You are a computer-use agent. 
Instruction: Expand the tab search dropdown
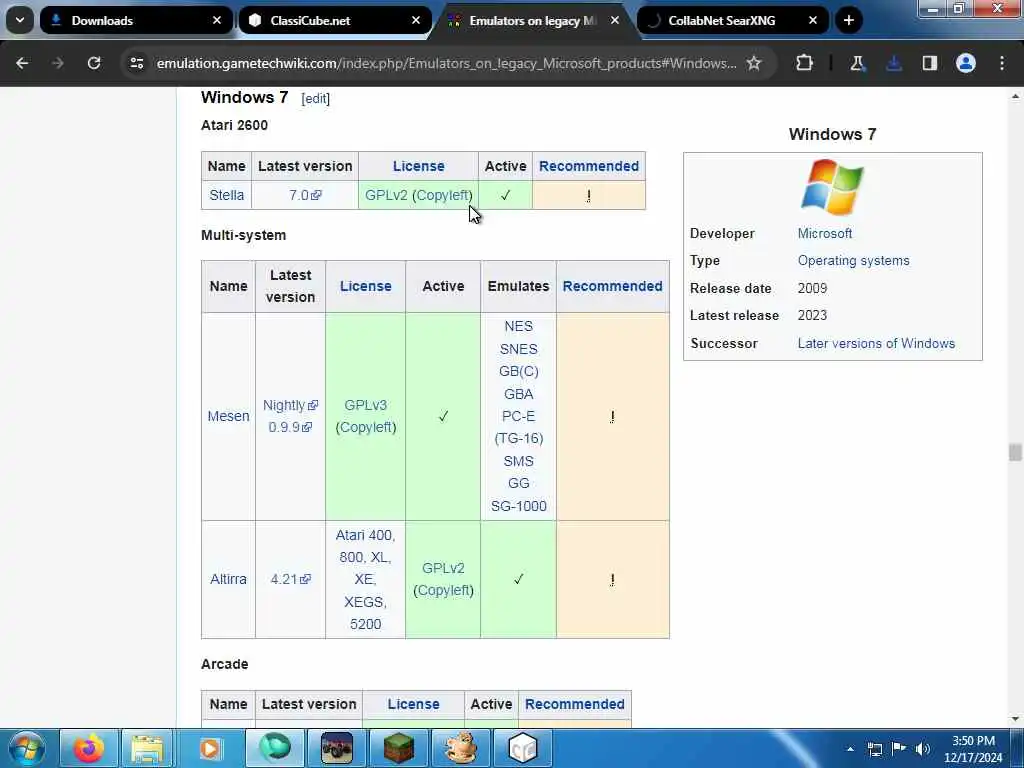(20, 20)
